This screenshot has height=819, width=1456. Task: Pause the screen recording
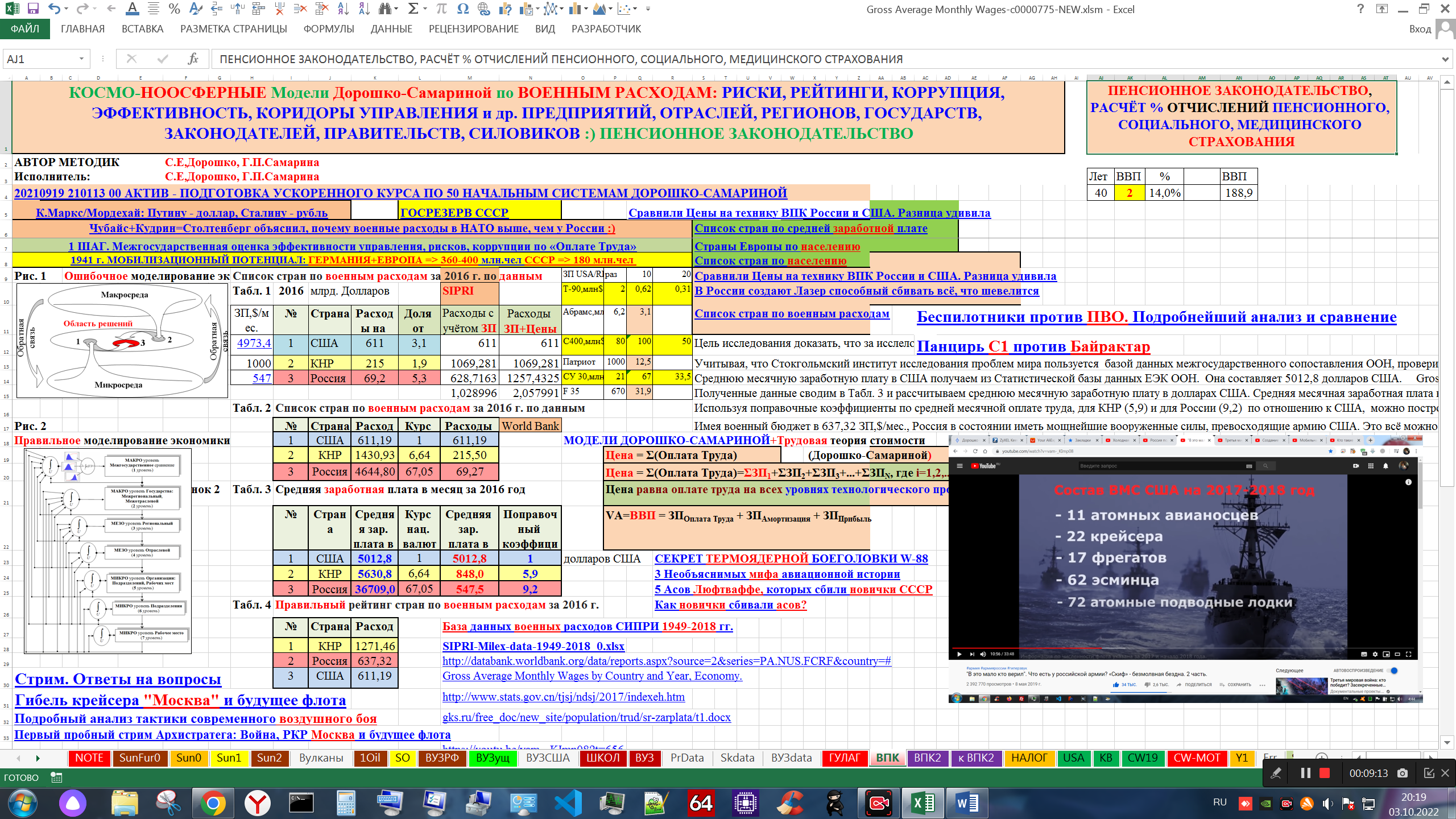(x=1305, y=773)
